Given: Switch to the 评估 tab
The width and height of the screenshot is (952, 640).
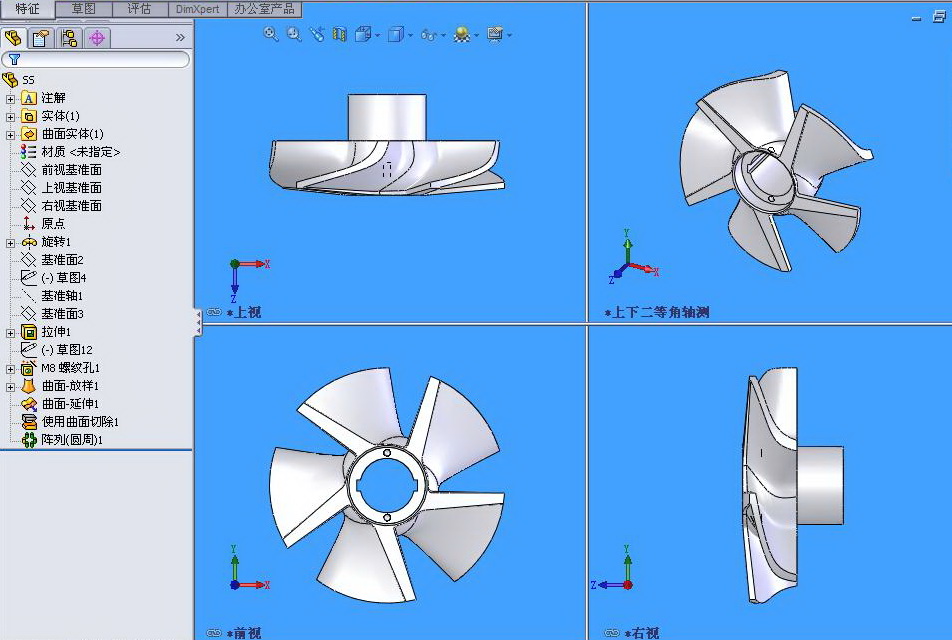Looking at the screenshot, I should click(x=139, y=9).
